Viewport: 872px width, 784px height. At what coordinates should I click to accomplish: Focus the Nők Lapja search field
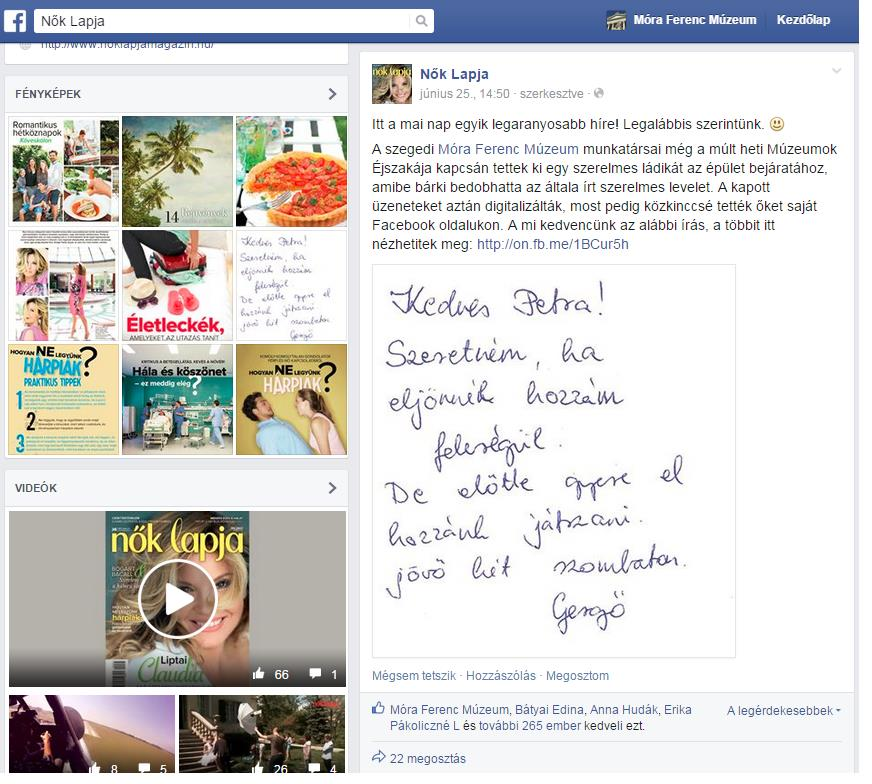[x=224, y=21]
